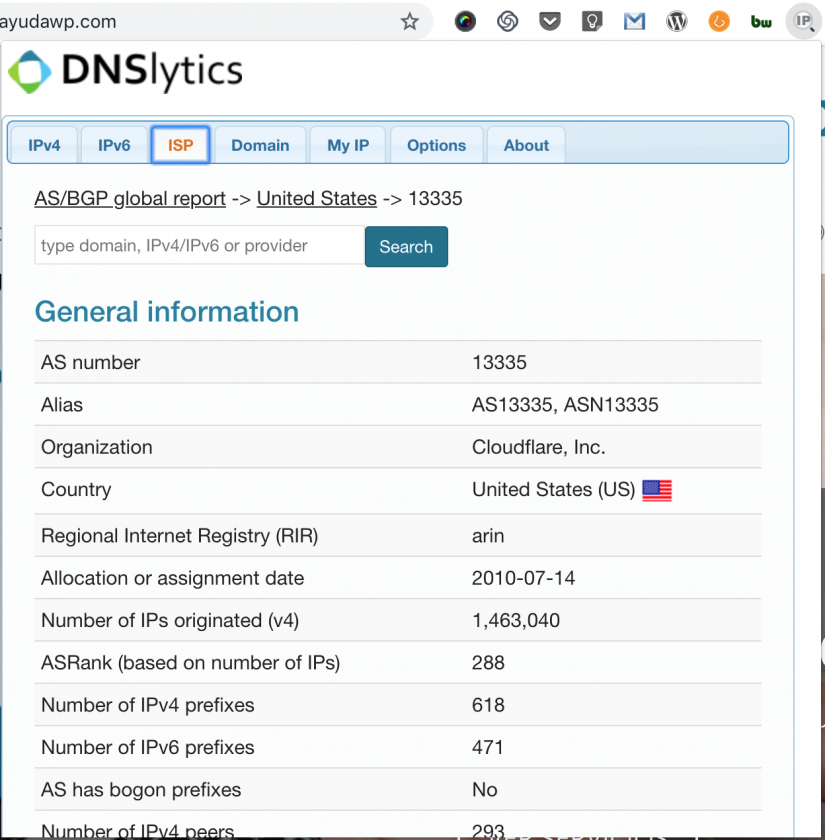Open the color picker lens extension icon
The image size is (825, 840).
(465, 21)
